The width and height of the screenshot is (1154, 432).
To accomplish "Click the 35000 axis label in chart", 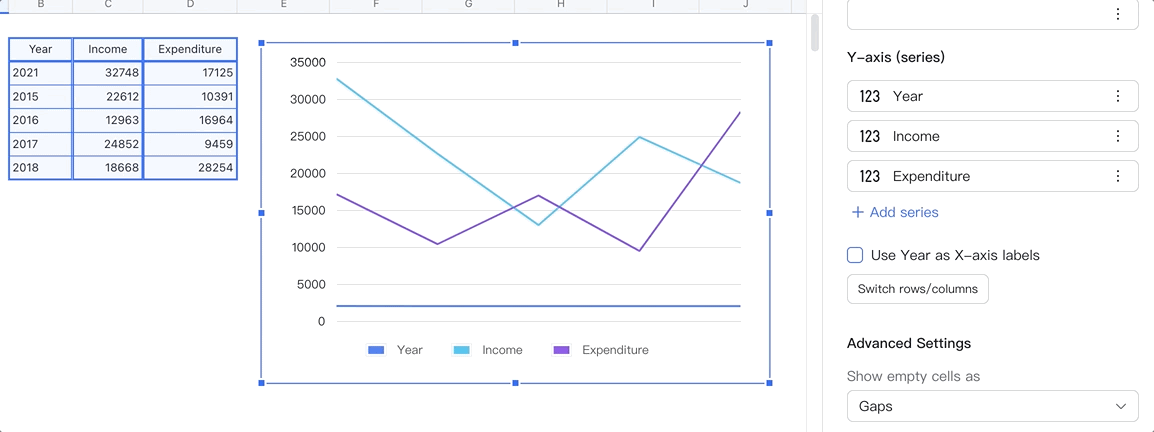I will click(308, 63).
